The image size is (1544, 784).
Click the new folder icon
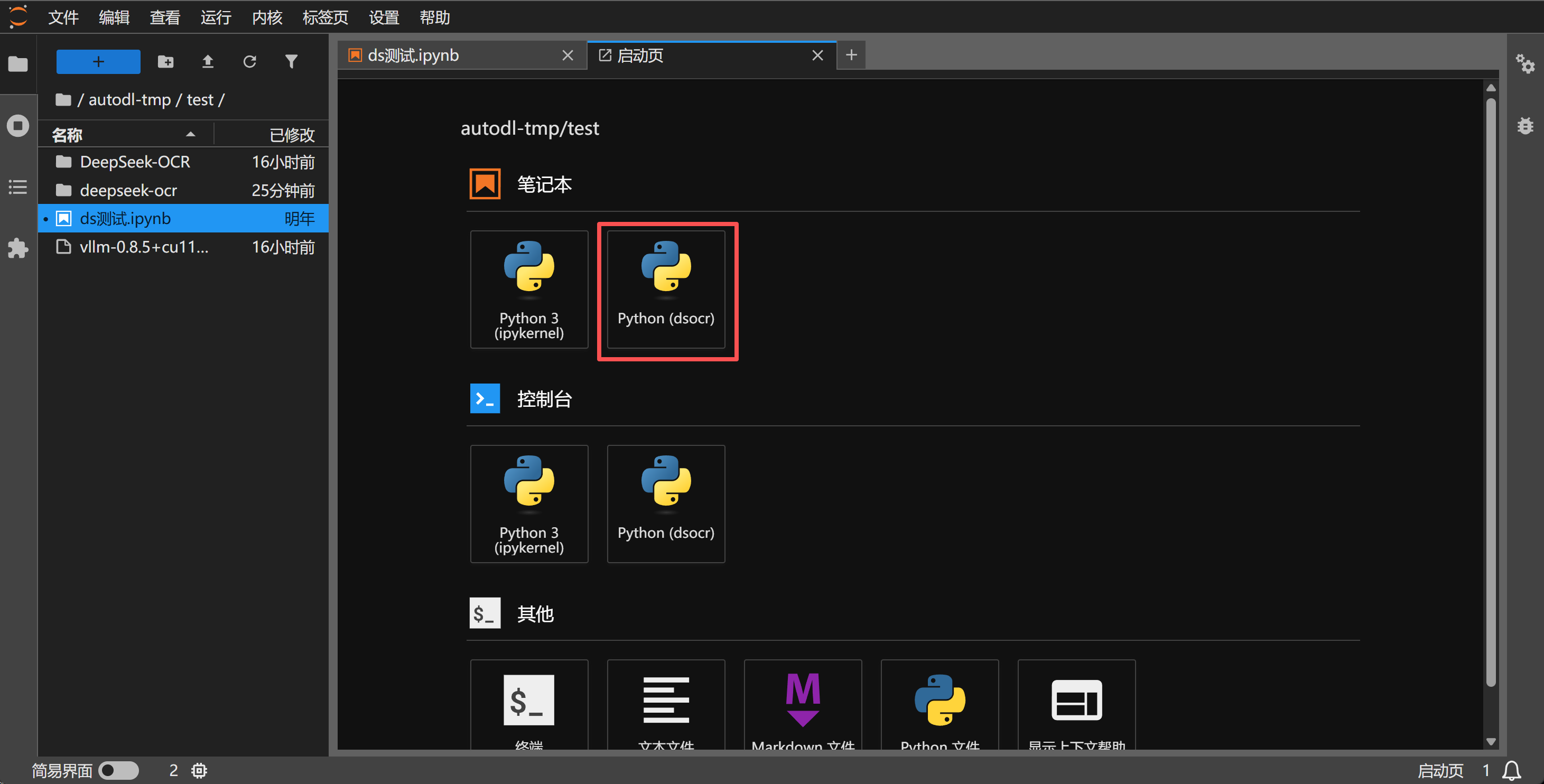click(165, 61)
